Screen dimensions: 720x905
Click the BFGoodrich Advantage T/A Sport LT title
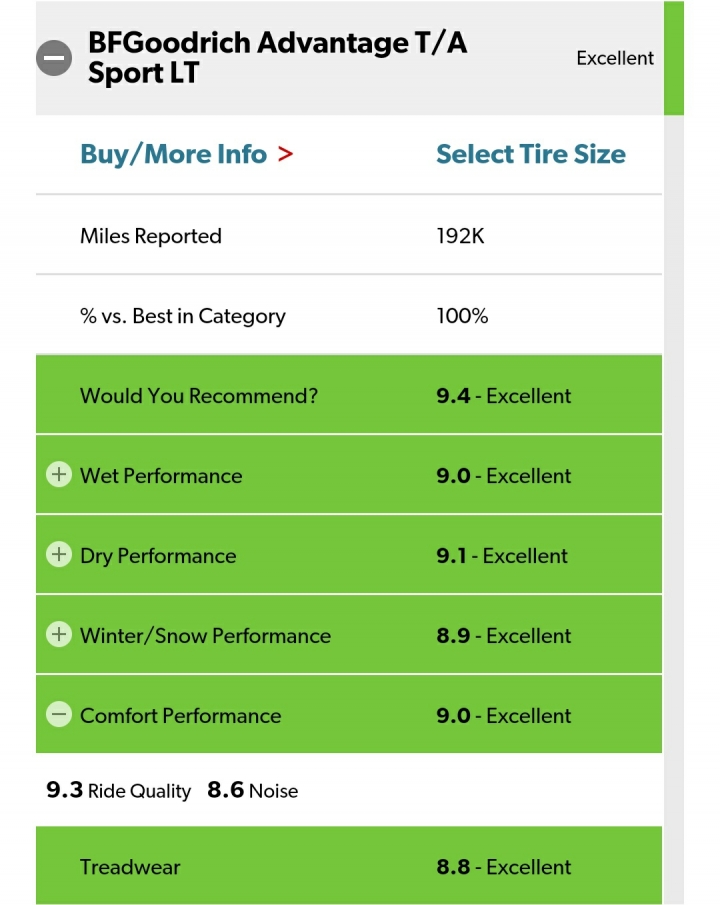click(x=277, y=57)
